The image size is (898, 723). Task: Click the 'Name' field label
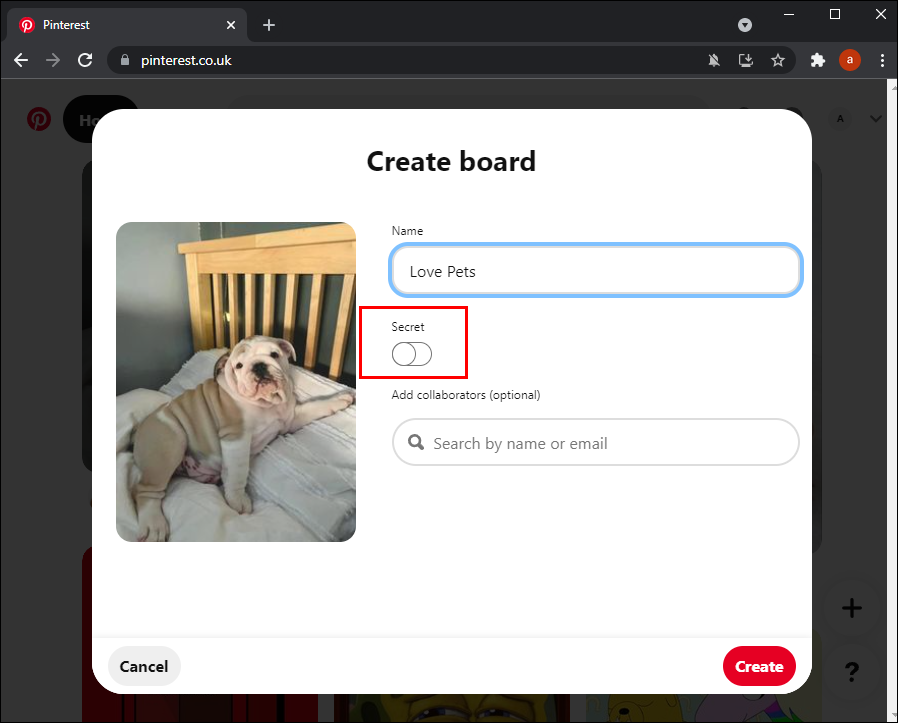[407, 231]
